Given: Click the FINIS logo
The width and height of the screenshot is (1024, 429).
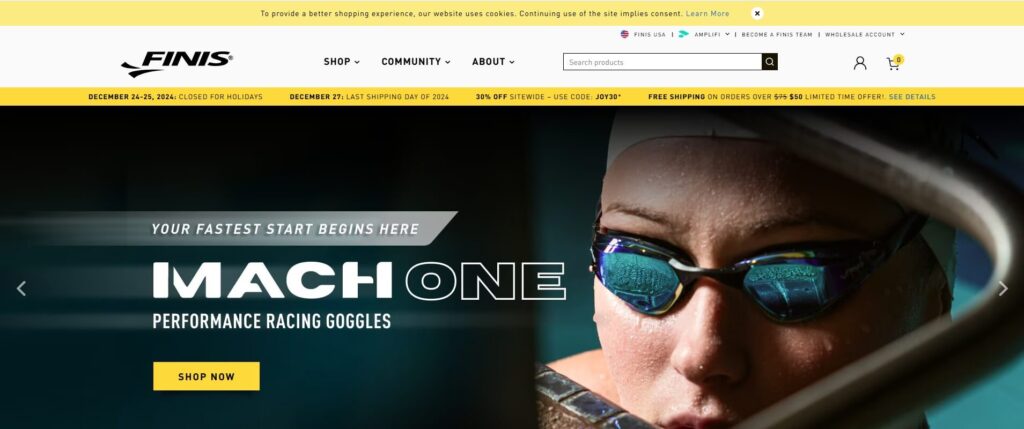Looking at the screenshot, I should (x=176, y=63).
